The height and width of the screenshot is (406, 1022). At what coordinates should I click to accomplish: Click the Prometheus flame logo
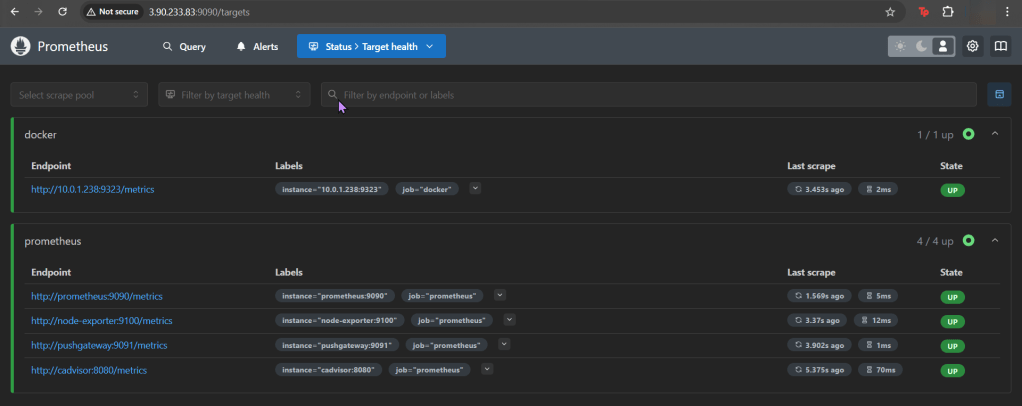point(22,47)
